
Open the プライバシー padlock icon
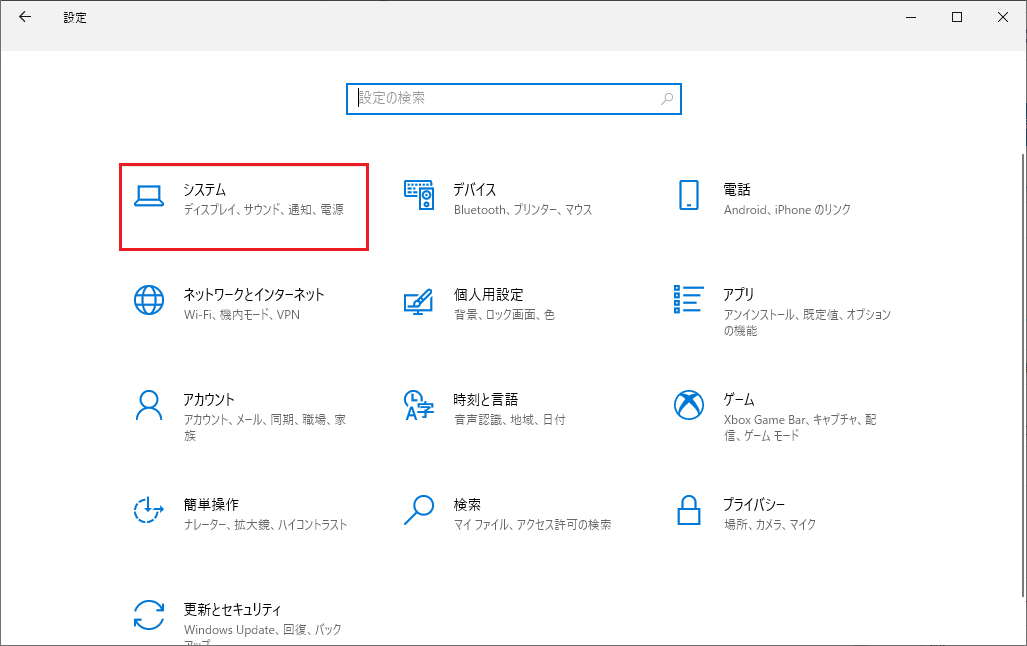click(688, 510)
